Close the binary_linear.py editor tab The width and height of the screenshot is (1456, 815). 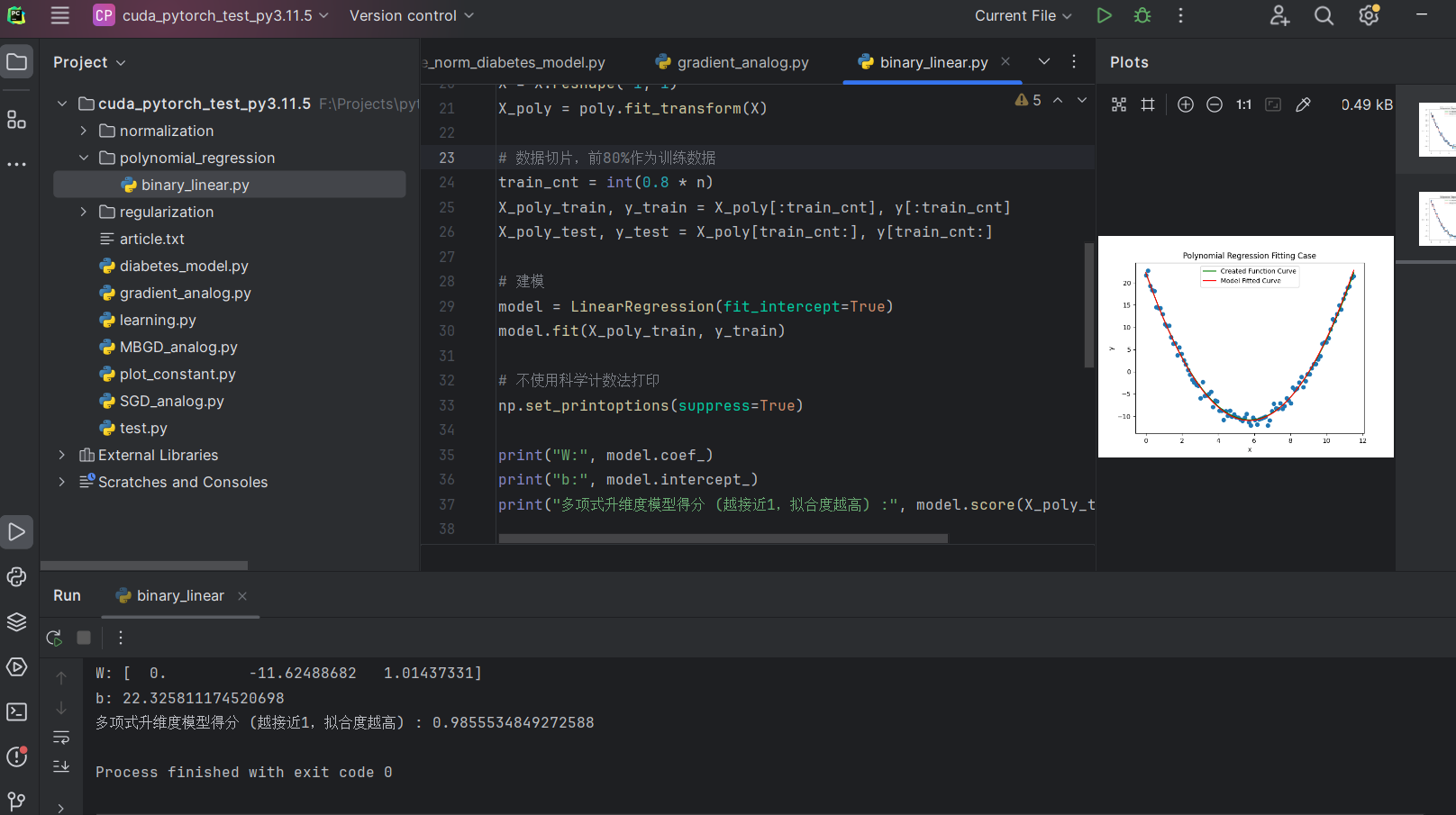tap(1006, 61)
